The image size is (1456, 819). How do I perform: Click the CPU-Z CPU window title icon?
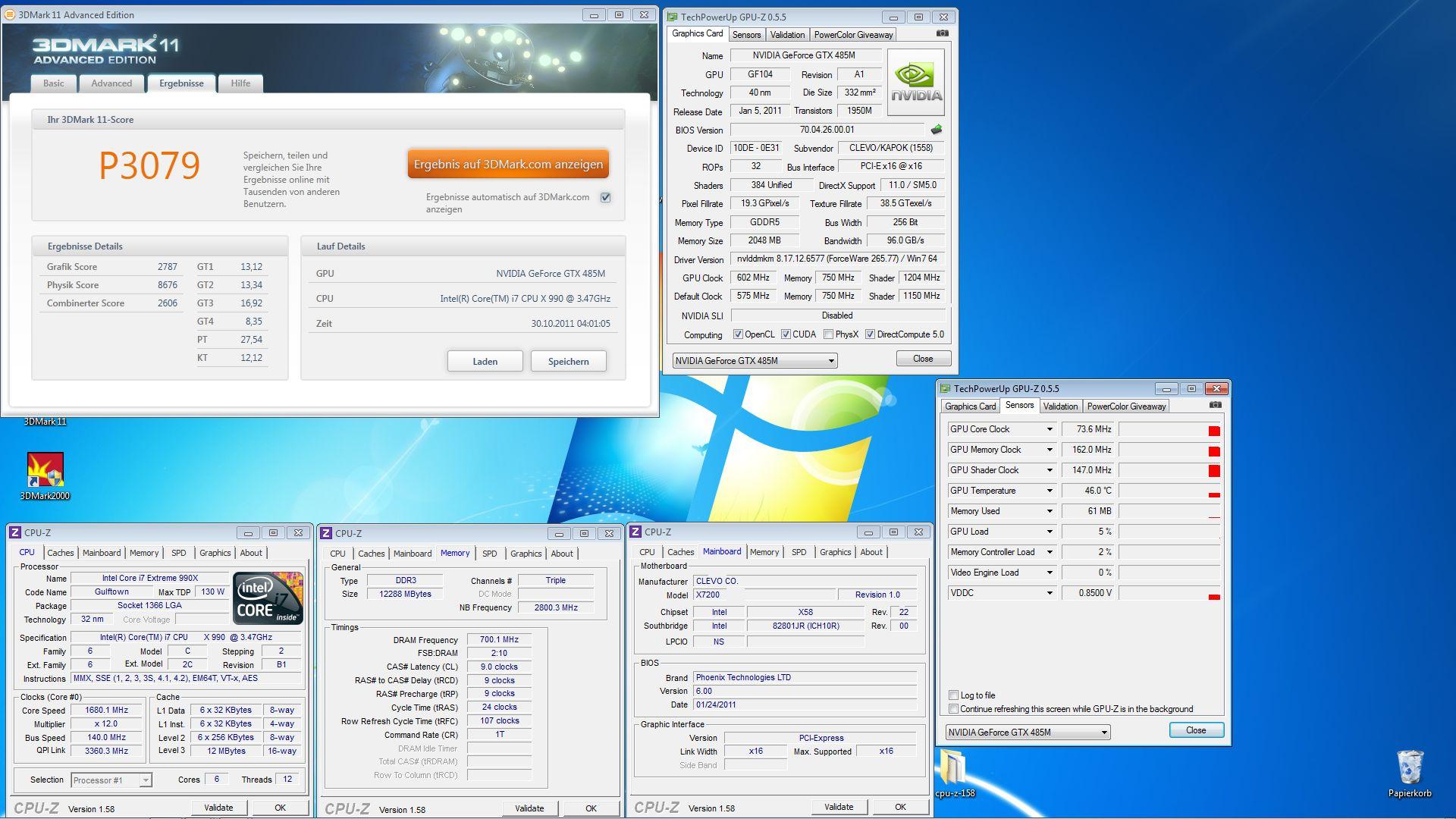pyautogui.click(x=15, y=532)
